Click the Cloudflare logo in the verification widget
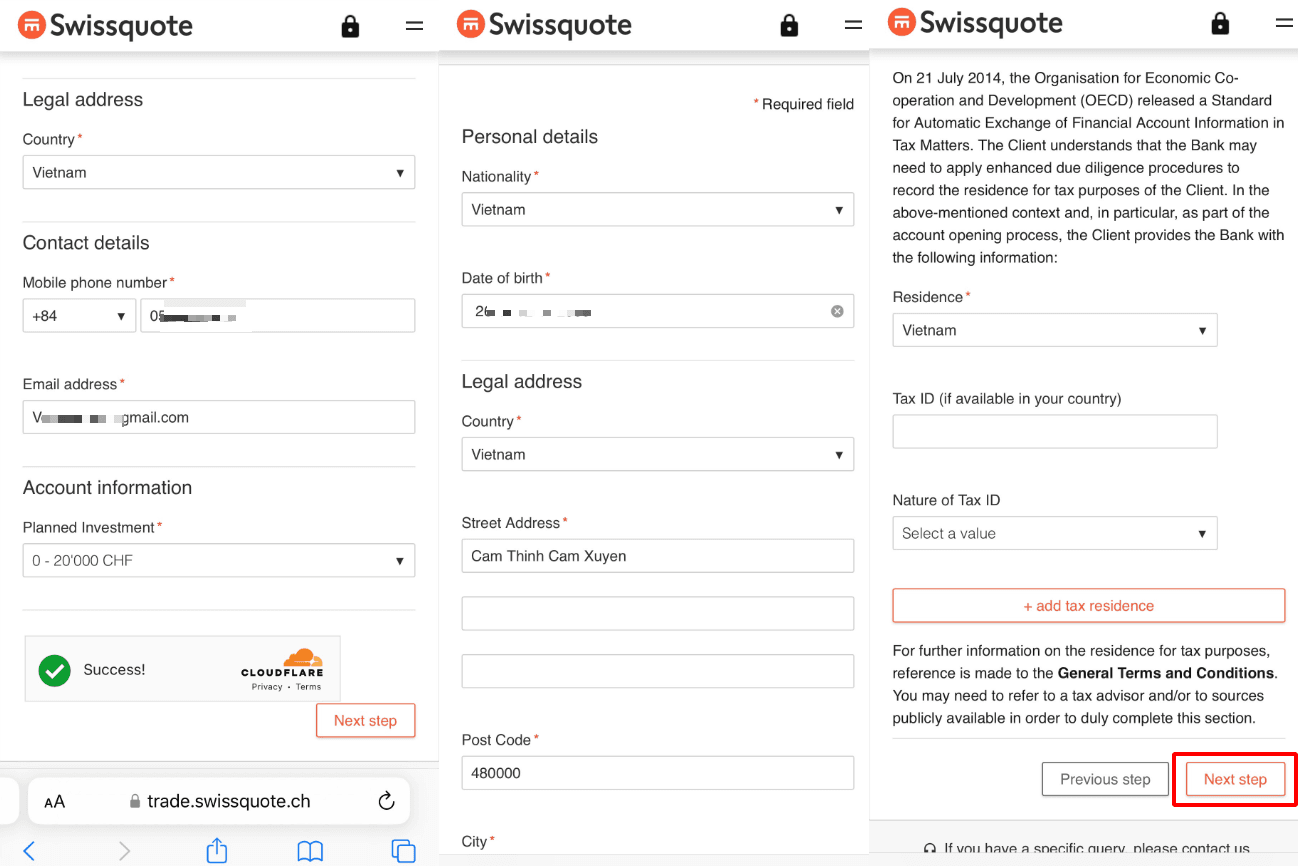 click(282, 663)
